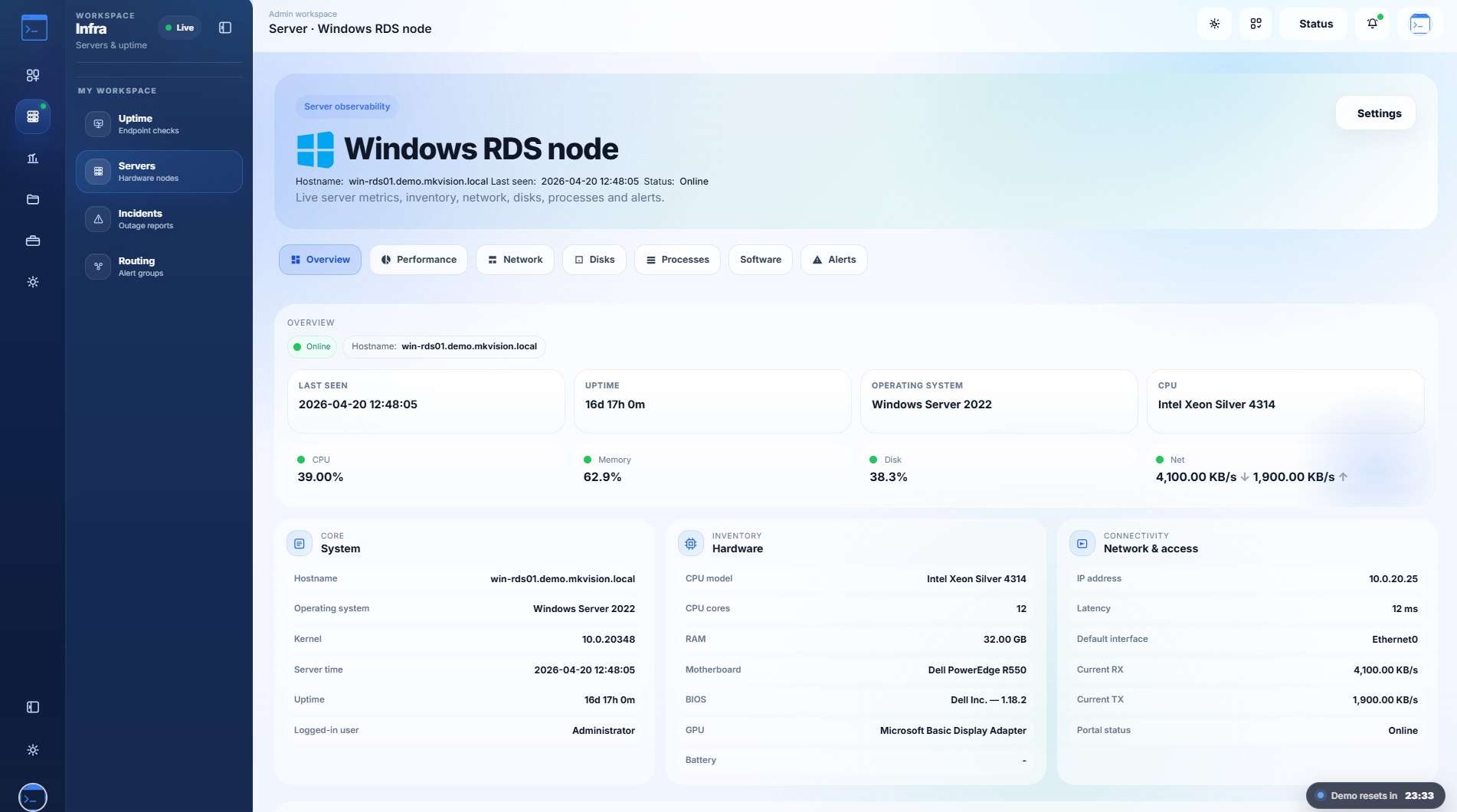Click the Operating System card
This screenshot has height=812, width=1457.
click(999, 401)
